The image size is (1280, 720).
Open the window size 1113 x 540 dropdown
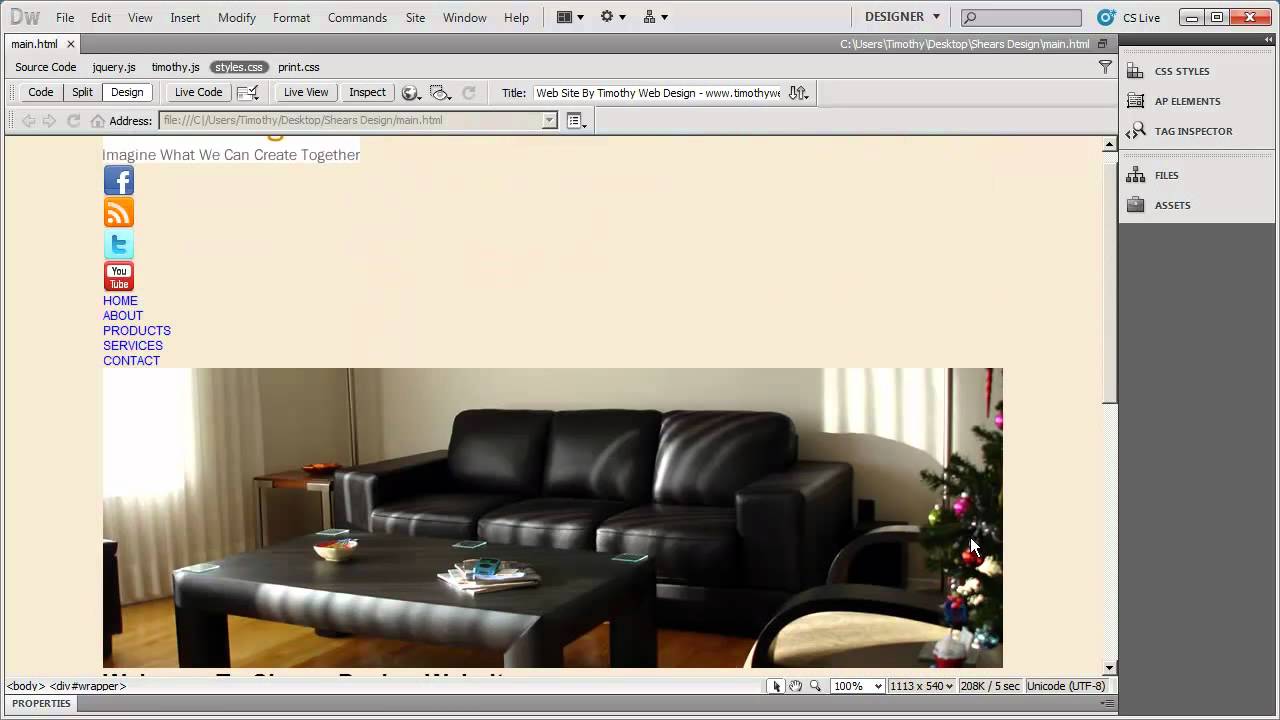coord(921,686)
